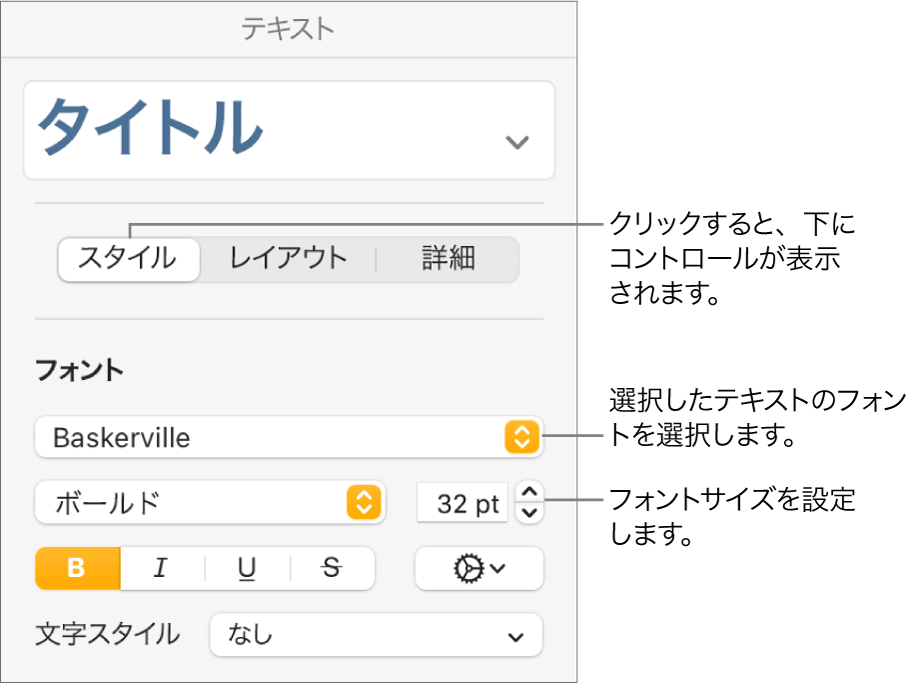The image size is (918, 684).
Task: Expand the タイトル paragraph style chevron
Action: pos(517,142)
